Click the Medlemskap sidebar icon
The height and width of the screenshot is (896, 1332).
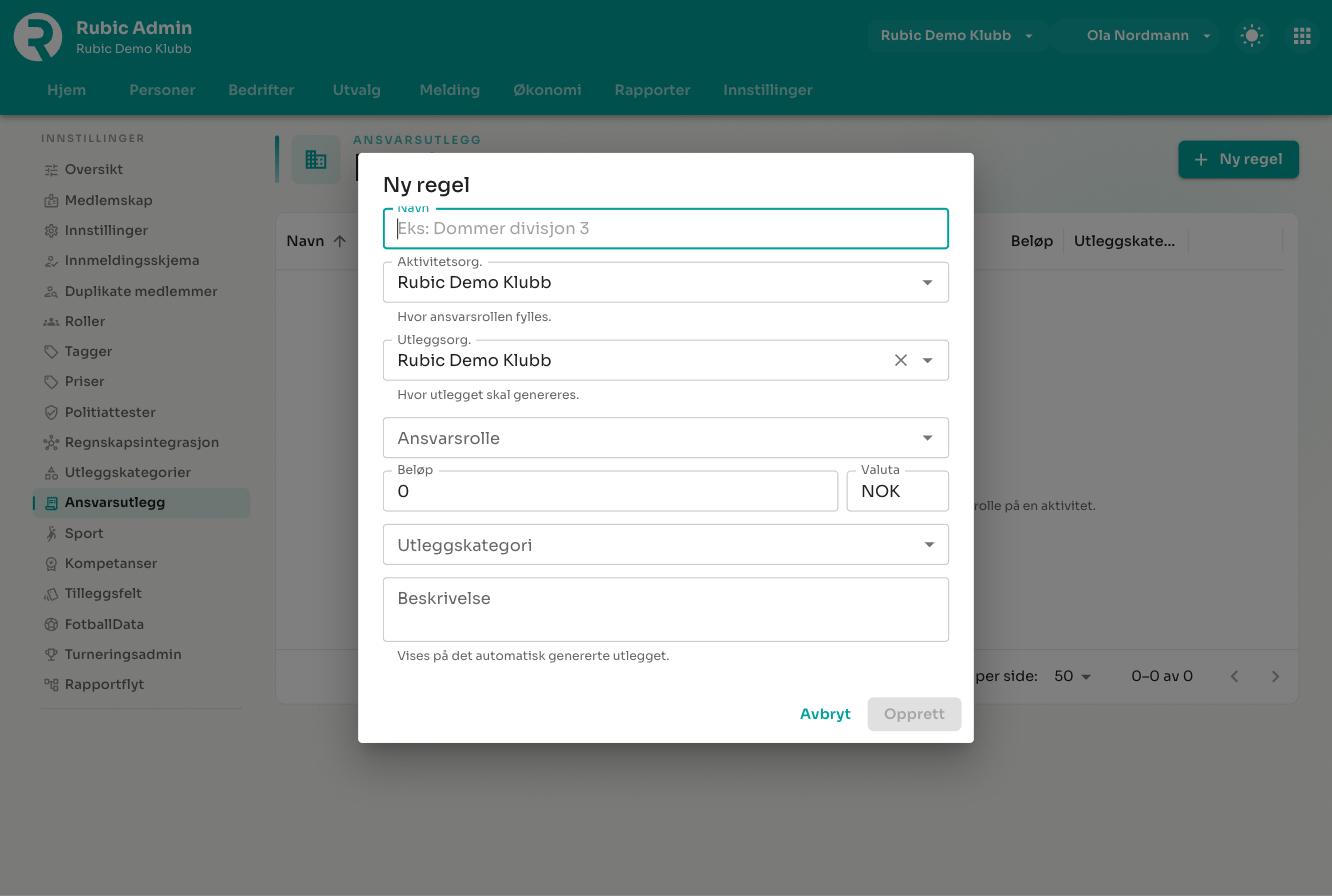point(51,200)
